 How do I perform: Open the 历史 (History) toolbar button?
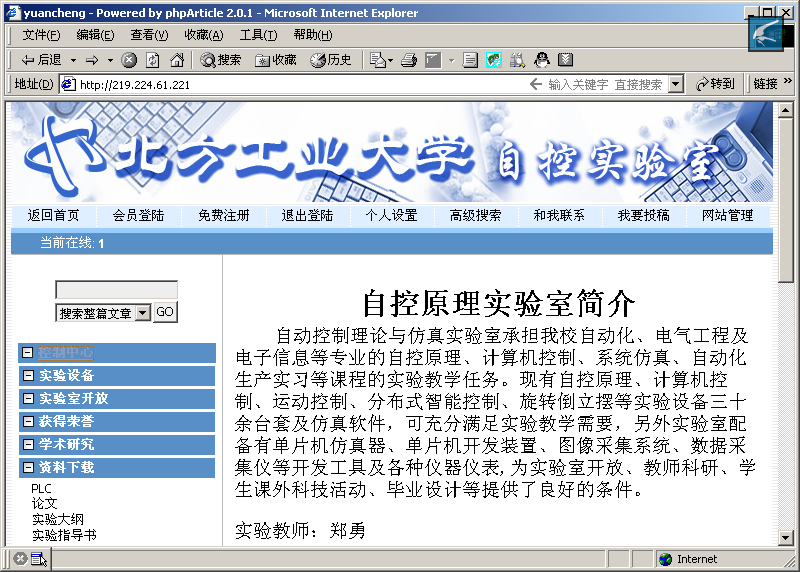click(330, 60)
